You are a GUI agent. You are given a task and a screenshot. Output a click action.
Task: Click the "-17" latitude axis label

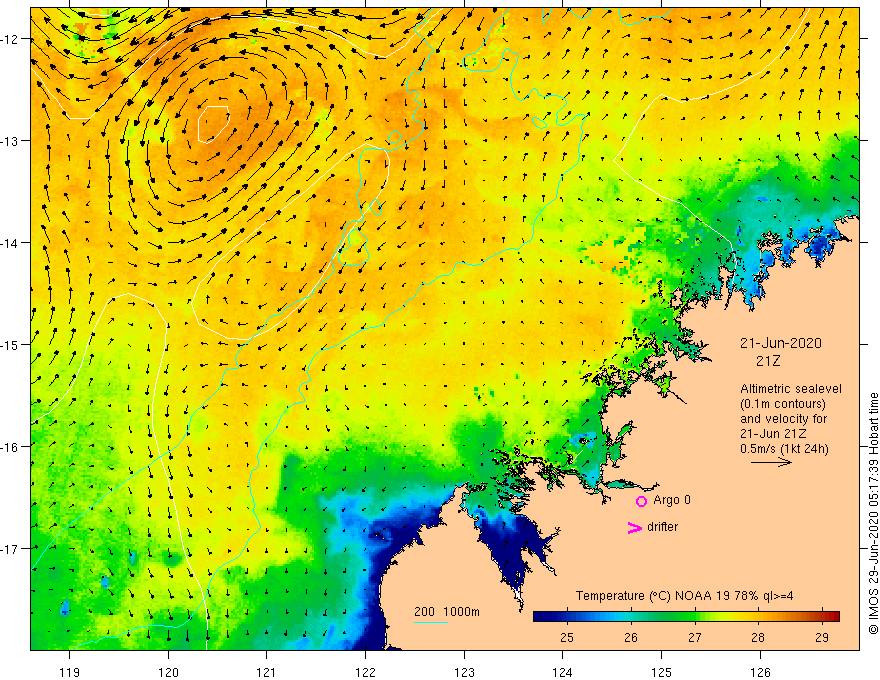[x=10, y=549]
